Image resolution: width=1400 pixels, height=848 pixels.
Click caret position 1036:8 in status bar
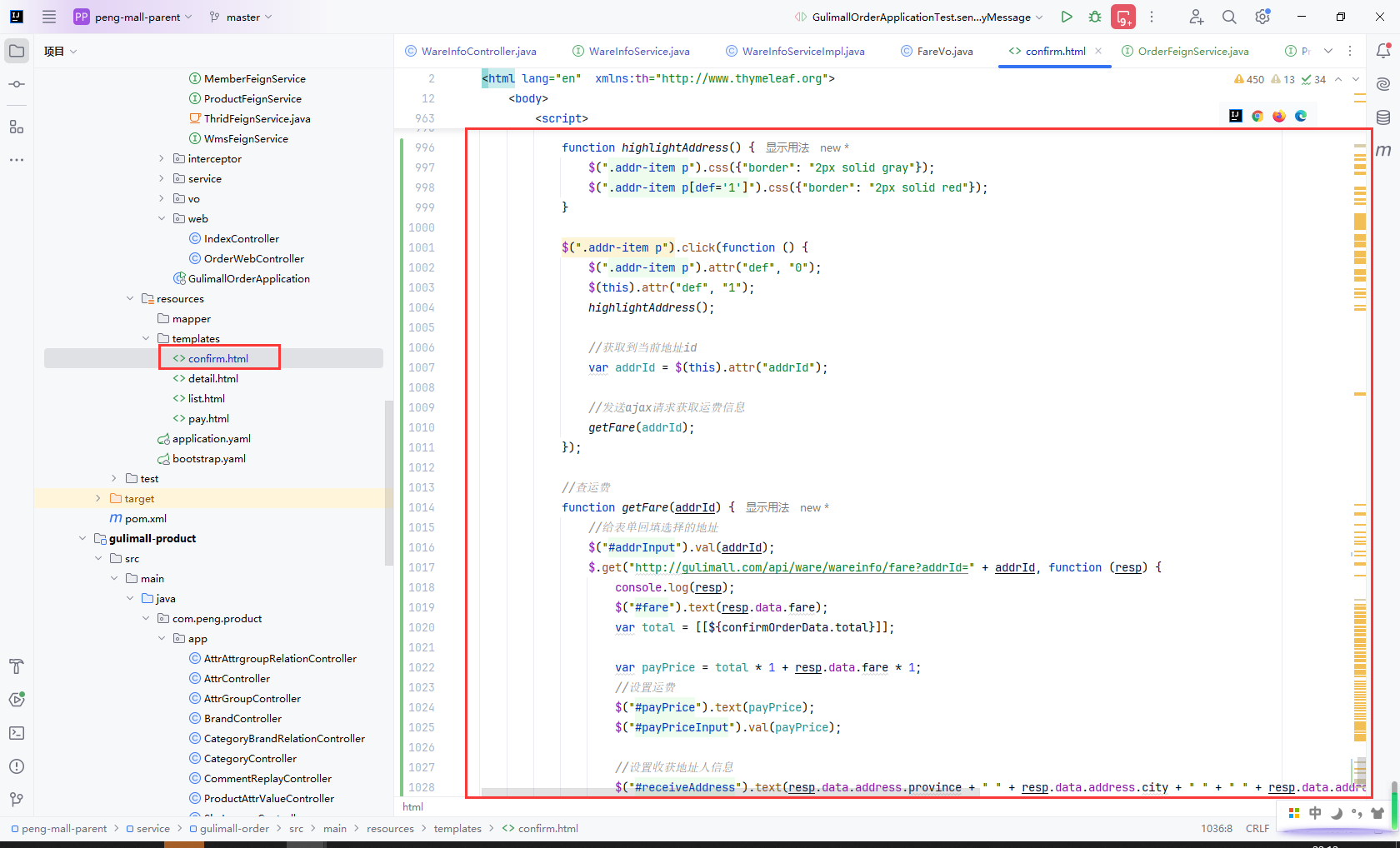1217,828
